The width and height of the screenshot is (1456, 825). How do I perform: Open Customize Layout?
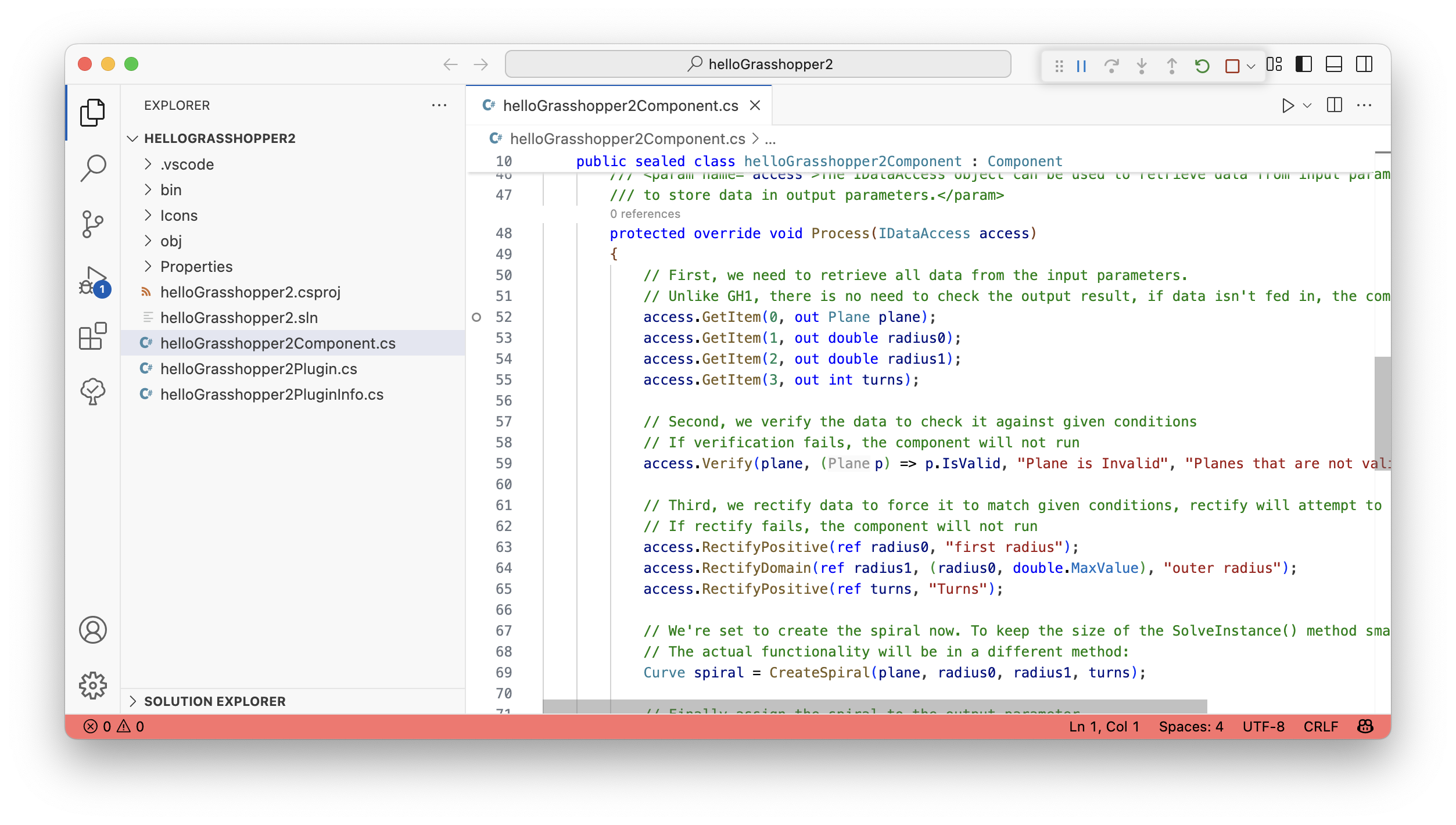click(1274, 64)
